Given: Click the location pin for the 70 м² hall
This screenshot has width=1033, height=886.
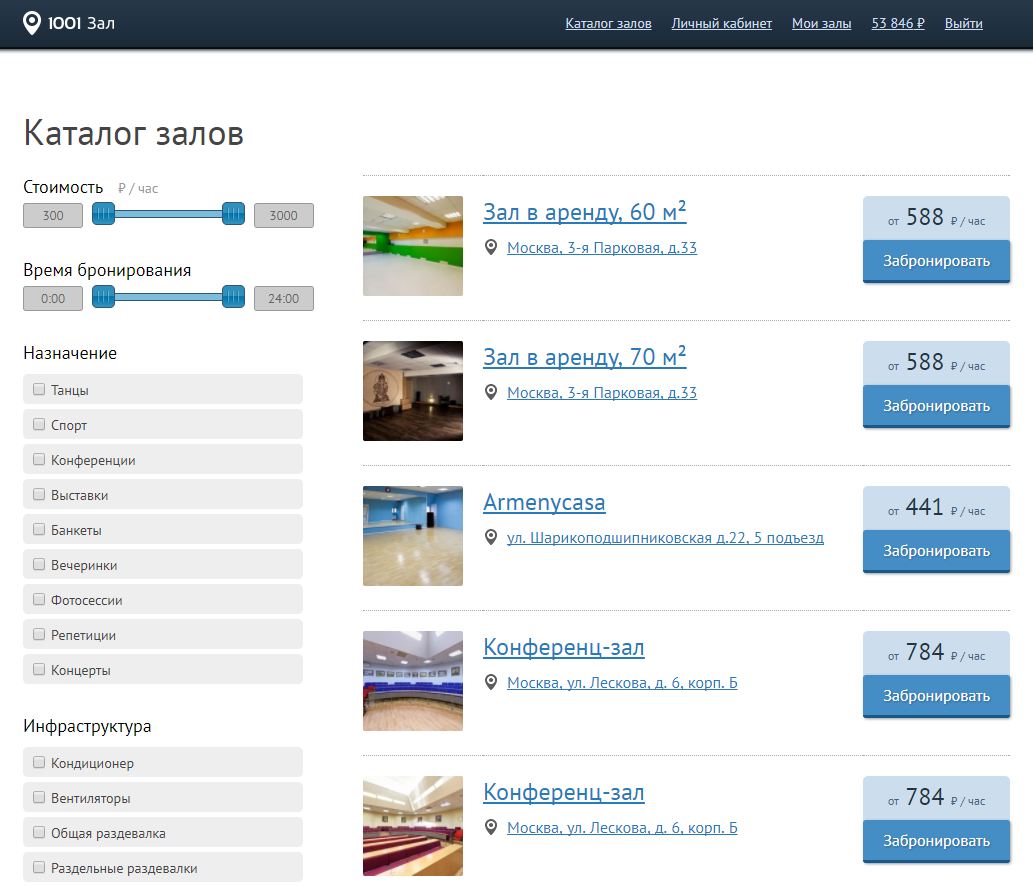Looking at the screenshot, I should [491, 393].
